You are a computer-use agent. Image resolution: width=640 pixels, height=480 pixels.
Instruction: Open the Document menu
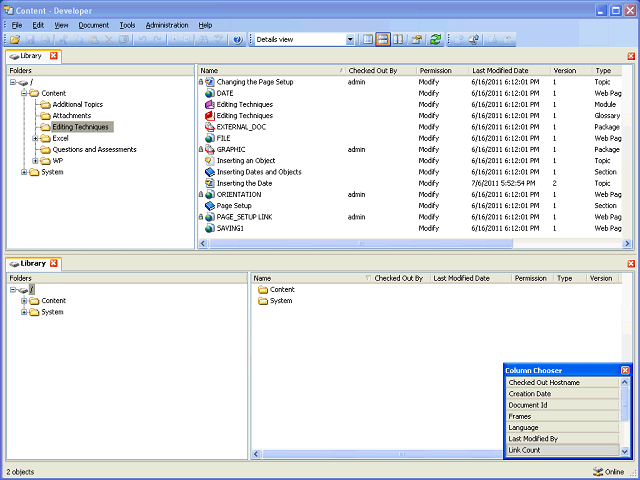[93, 25]
